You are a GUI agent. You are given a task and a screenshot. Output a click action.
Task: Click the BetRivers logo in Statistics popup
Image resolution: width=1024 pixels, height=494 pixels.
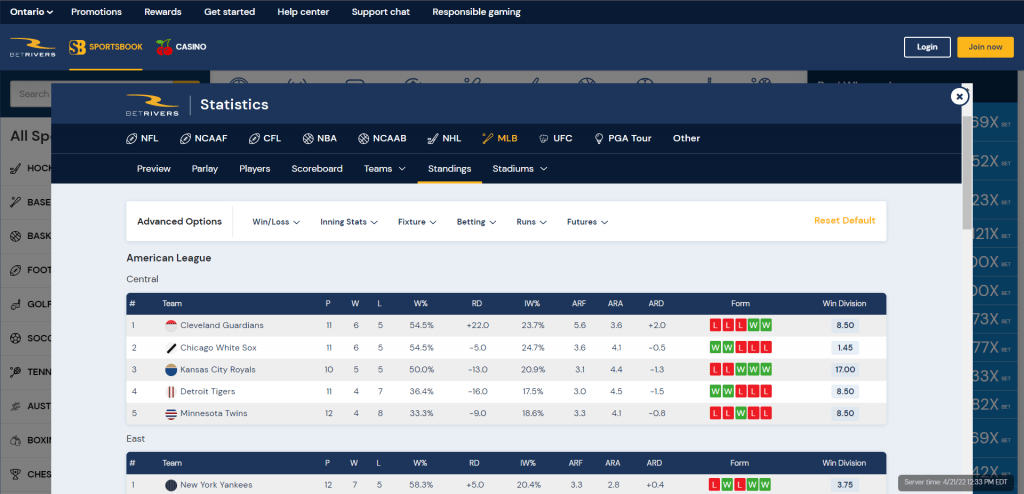tap(152, 105)
